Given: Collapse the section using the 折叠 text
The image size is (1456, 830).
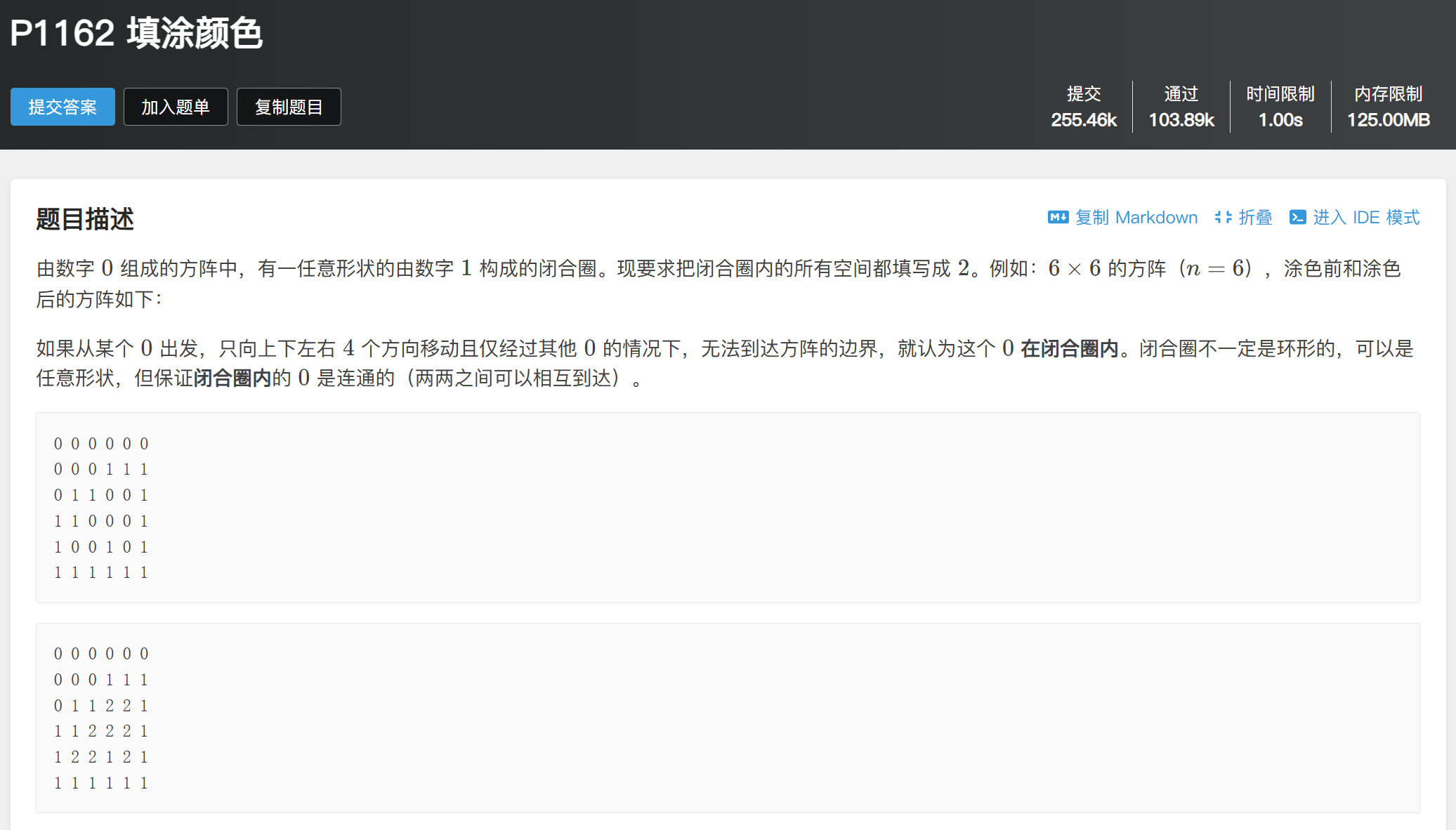Looking at the screenshot, I should point(1255,218).
